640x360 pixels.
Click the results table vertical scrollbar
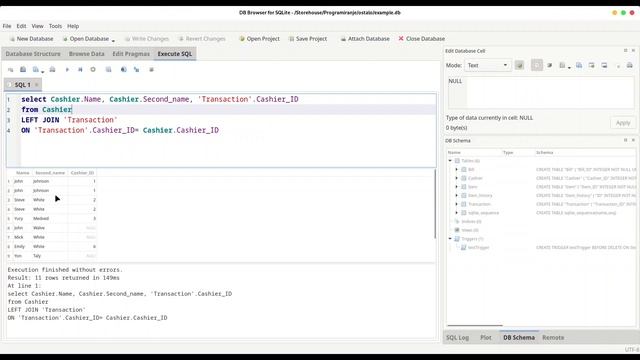435,204
